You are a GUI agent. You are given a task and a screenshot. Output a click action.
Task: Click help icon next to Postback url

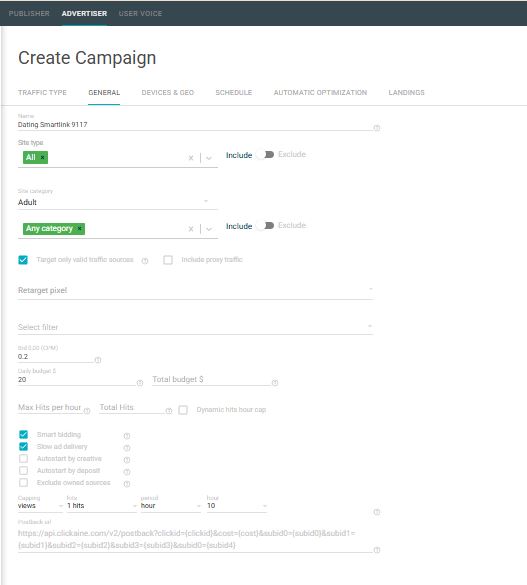point(377,550)
